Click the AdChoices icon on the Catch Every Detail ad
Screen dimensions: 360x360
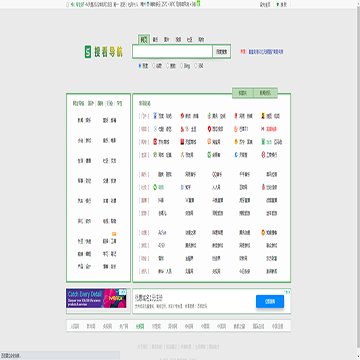click(x=123, y=292)
